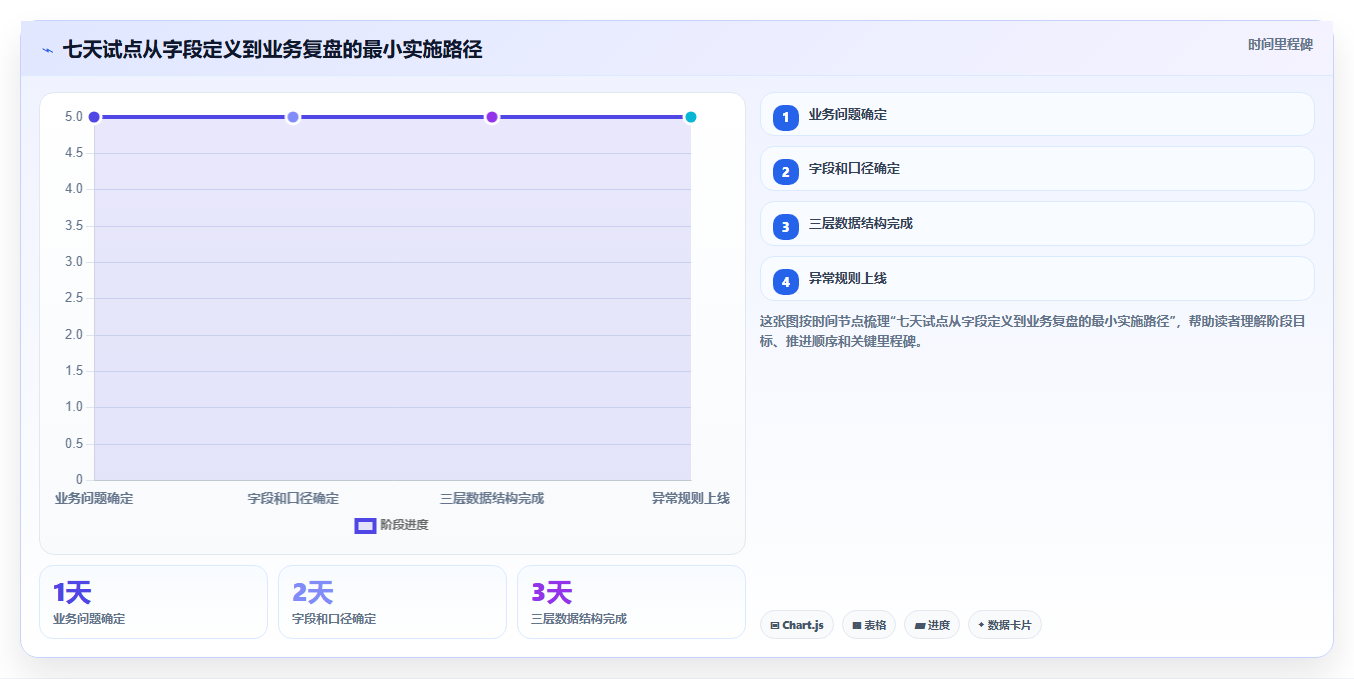Select the 三层数据结构完成 milestone row
The height and width of the screenshot is (679, 1354).
[1037, 224]
